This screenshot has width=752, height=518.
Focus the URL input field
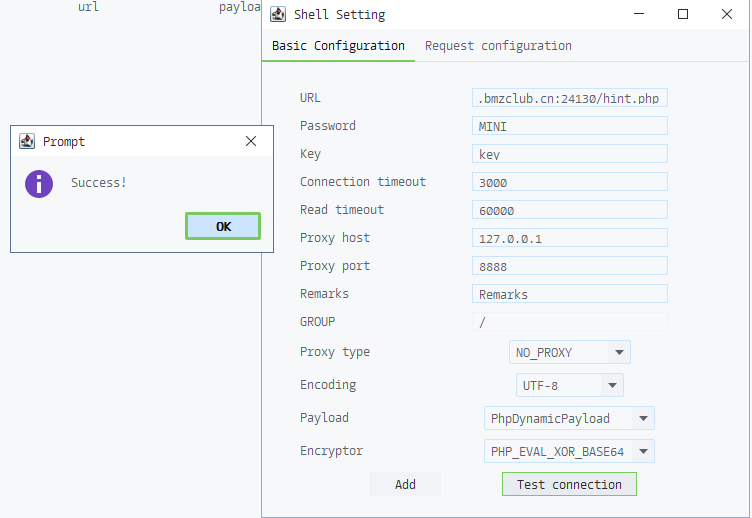coord(569,98)
